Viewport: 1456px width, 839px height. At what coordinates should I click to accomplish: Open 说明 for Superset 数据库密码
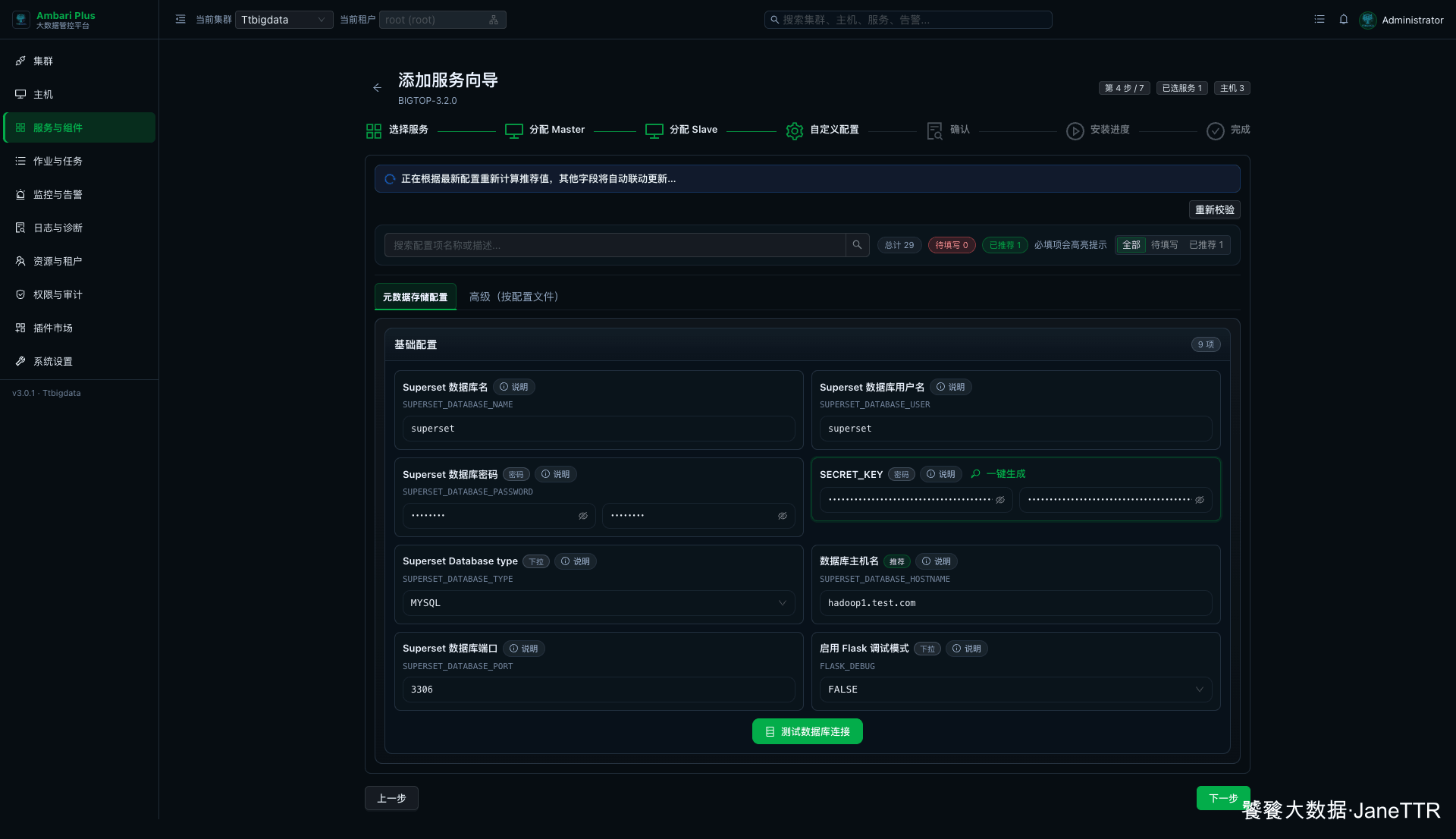[x=556, y=474]
